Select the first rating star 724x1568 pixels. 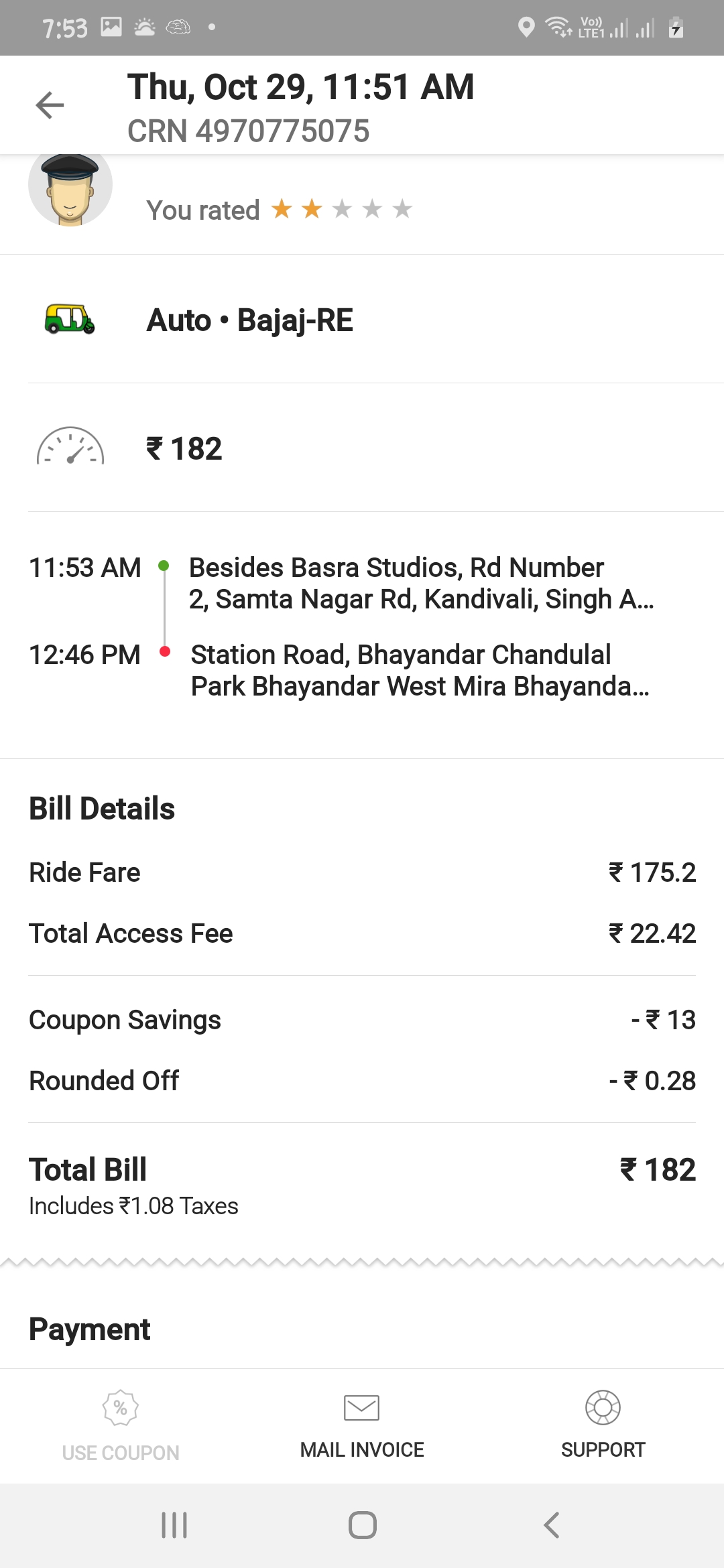click(282, 209)
